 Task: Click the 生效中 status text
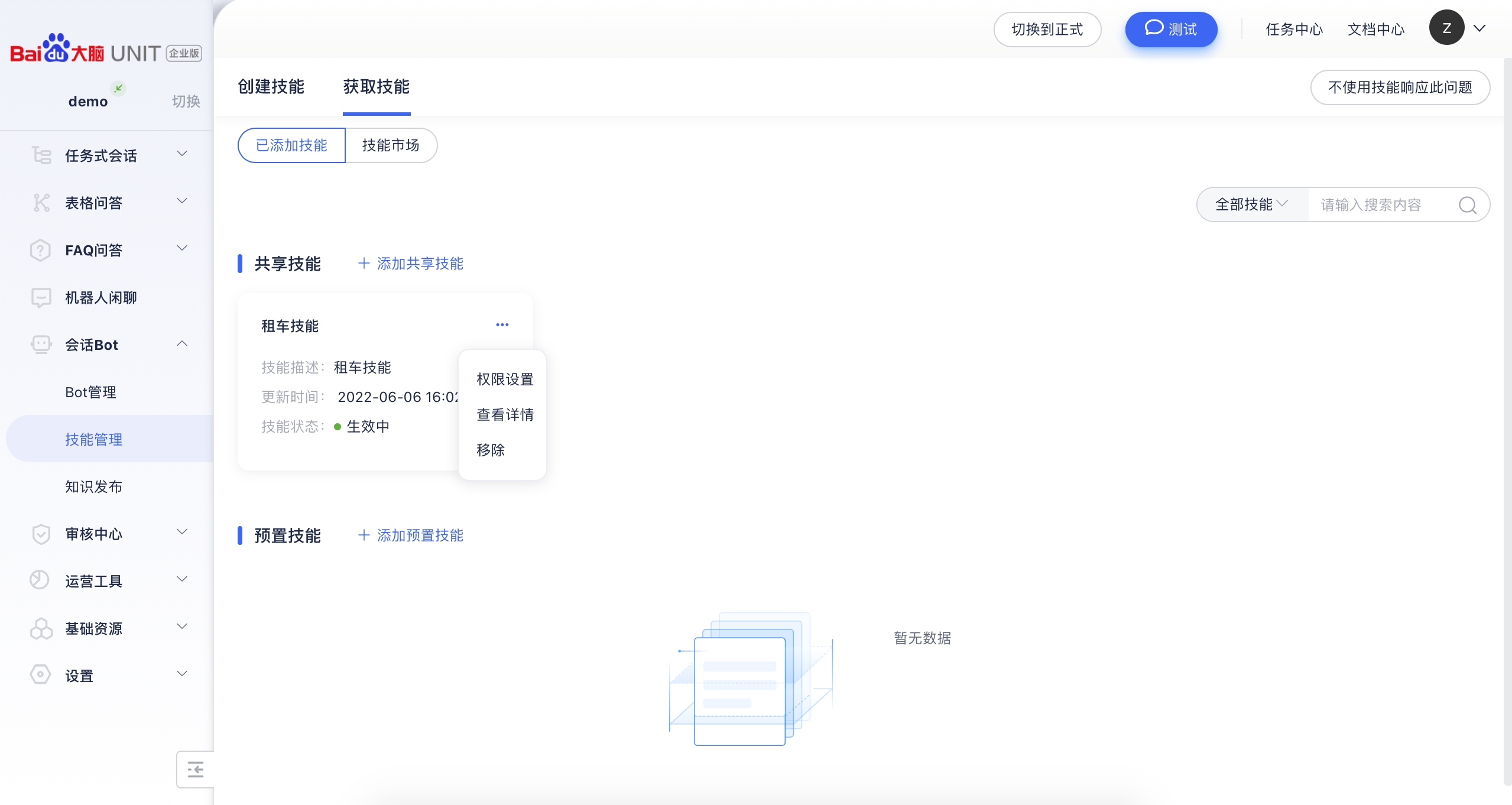pos(368,427)
